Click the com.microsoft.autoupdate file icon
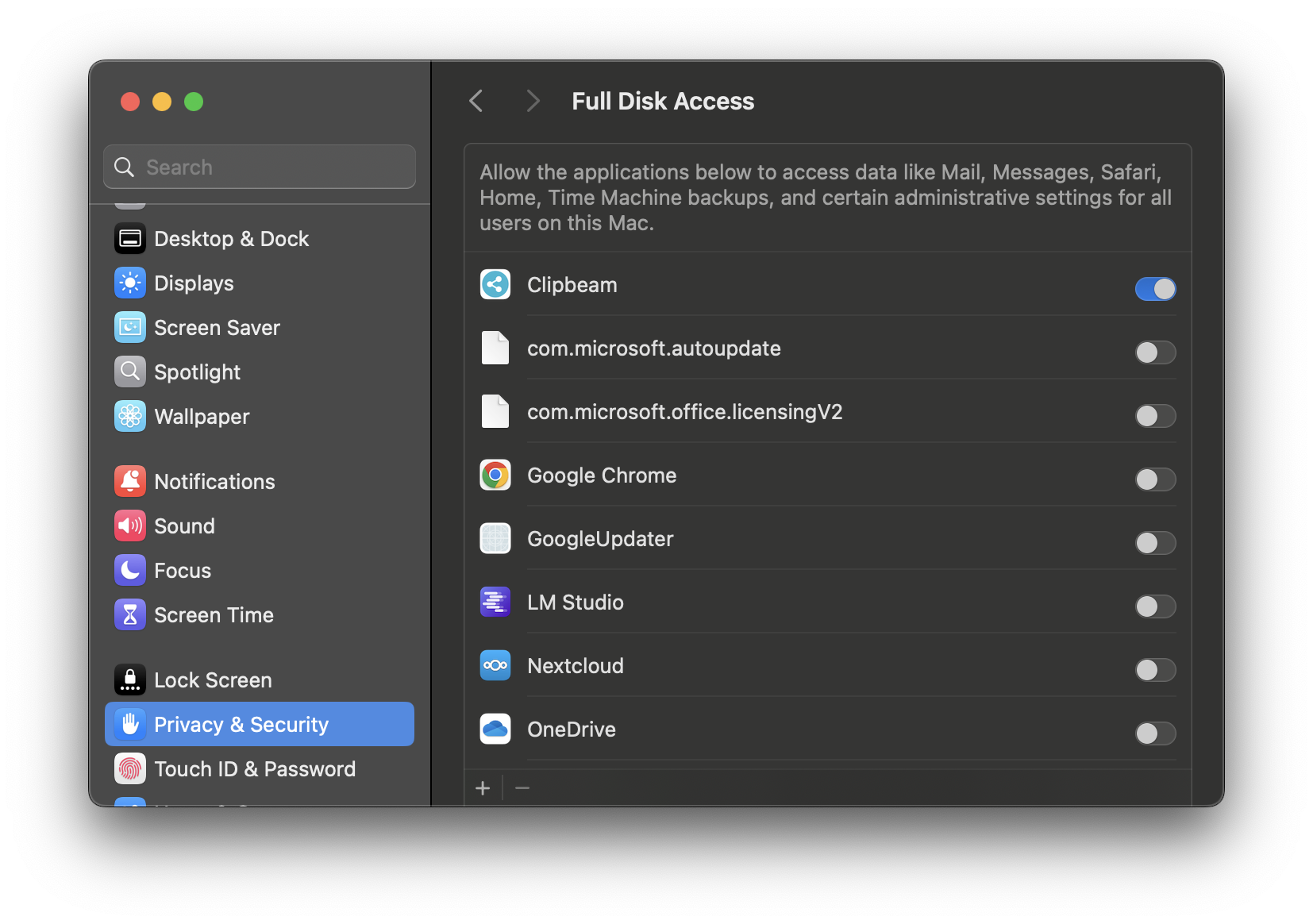1313x924 pixels. (495, 348)
